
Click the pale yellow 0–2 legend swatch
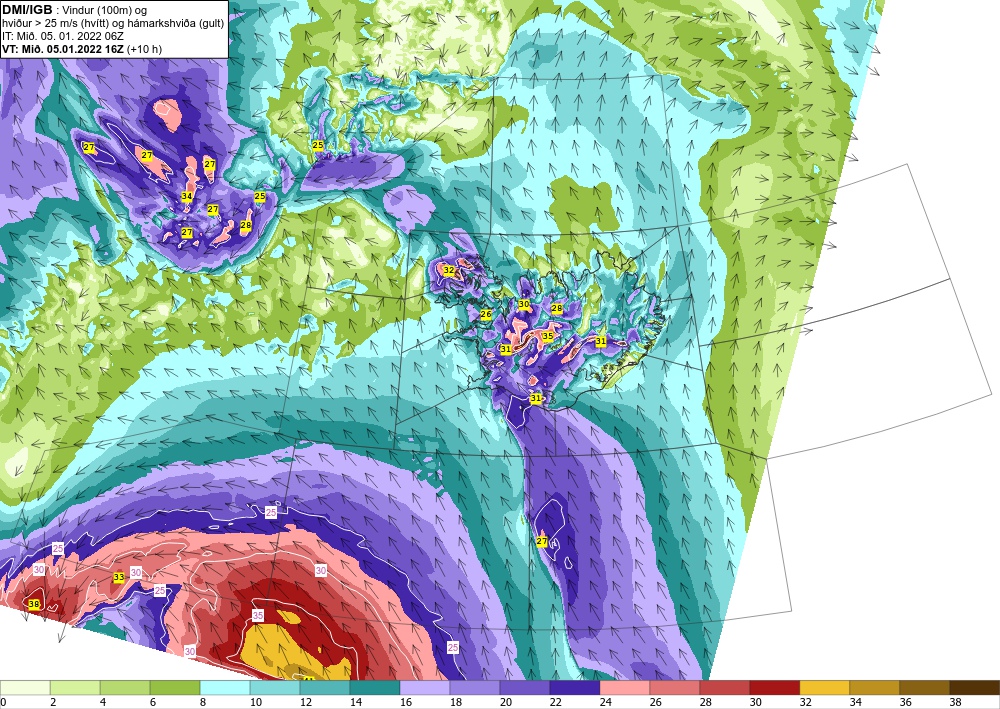pyautogui.click(x=25, y=688)
